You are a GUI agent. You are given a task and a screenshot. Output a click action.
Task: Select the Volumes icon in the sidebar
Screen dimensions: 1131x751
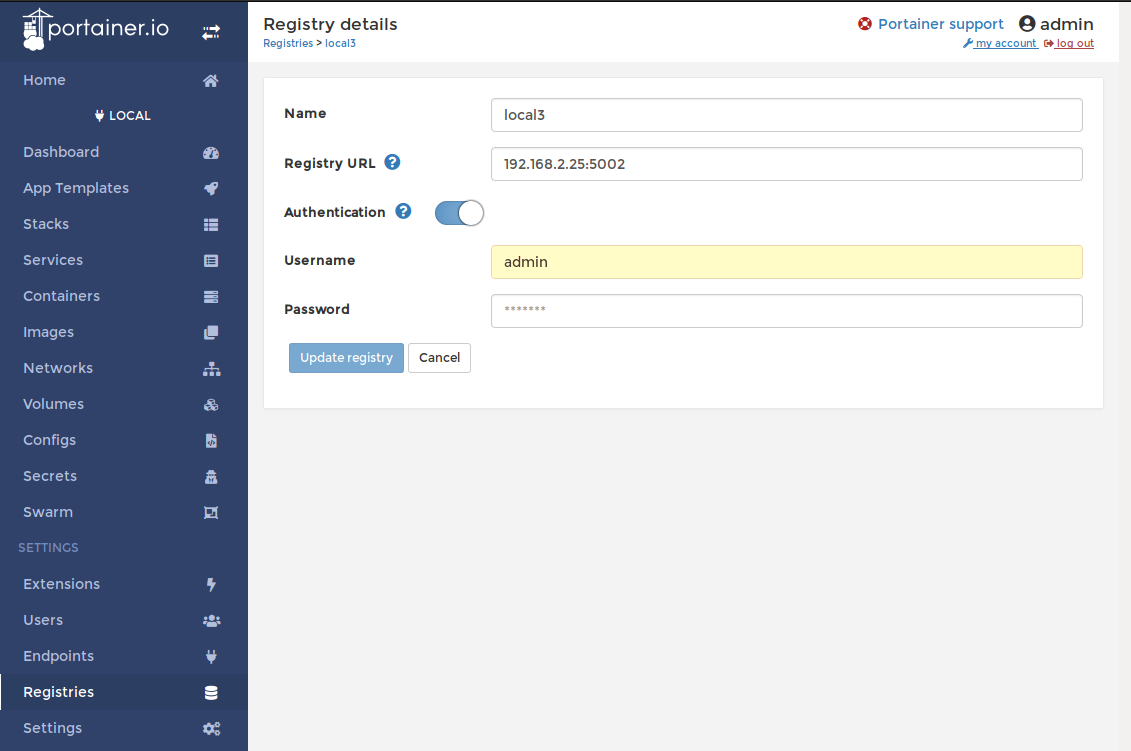(211, 404)
